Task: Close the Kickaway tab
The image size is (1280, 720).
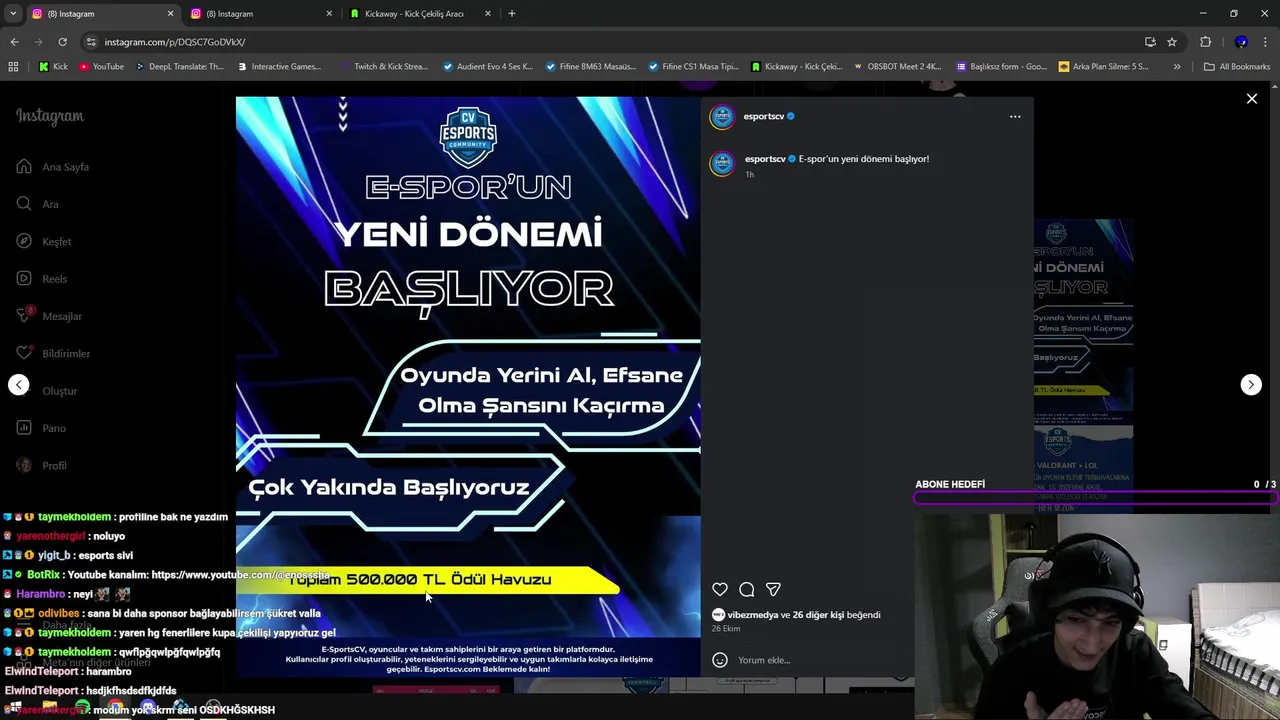Action: click(x=488, y=14)
